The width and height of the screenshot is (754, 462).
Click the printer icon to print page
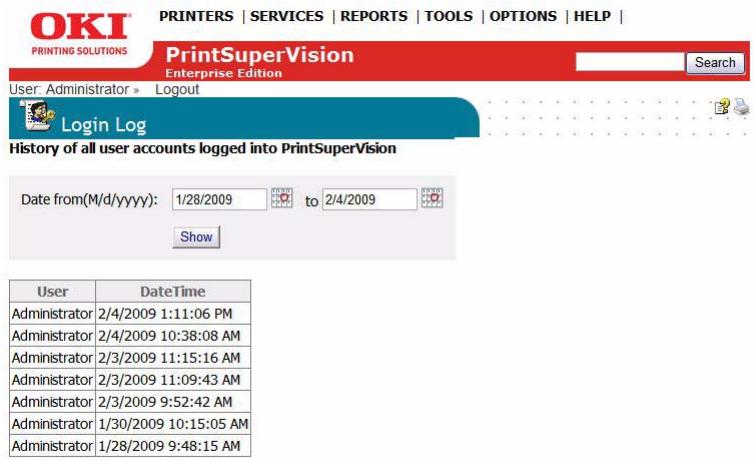click(741, 107)
